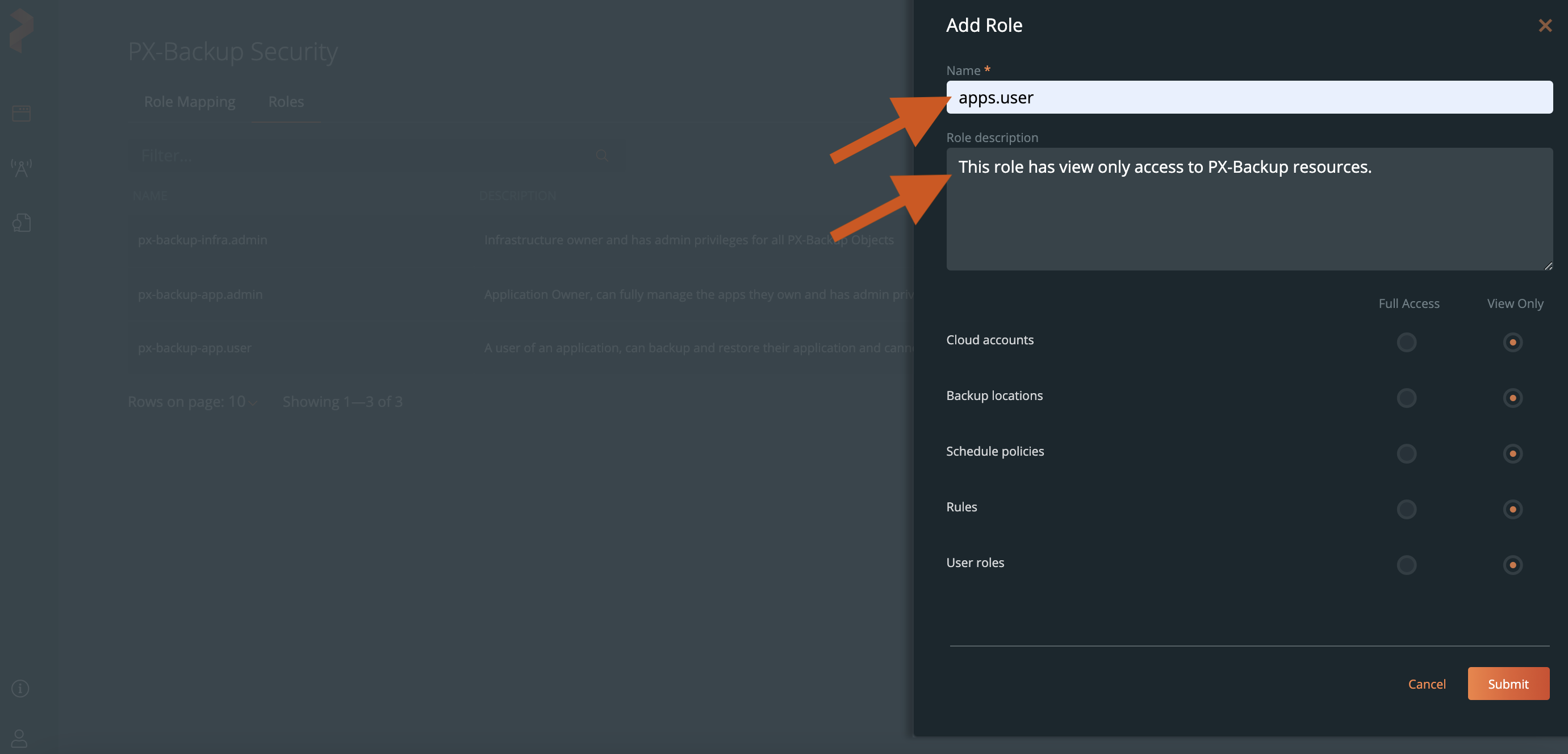Close the Add Role panel
The width and height of the screenshot is (1568, 754).
[x=1544, y=26]
